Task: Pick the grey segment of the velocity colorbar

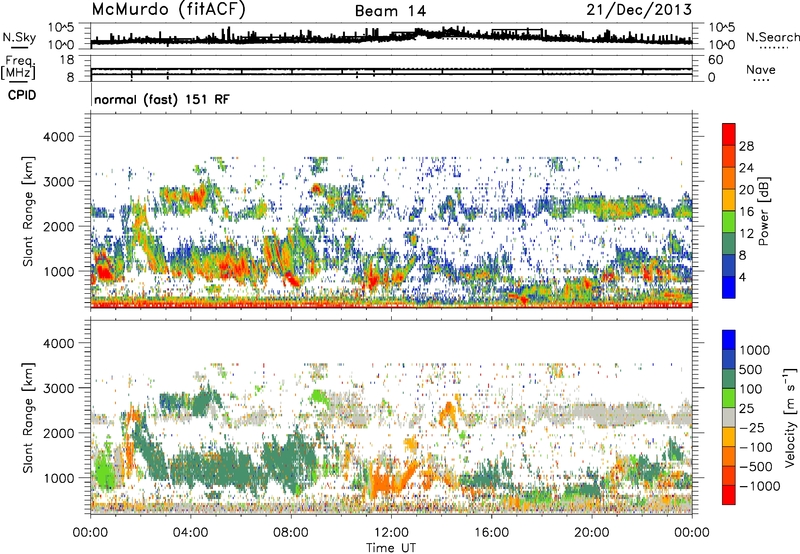Action: pyautogui.click(x=729, y=418)
